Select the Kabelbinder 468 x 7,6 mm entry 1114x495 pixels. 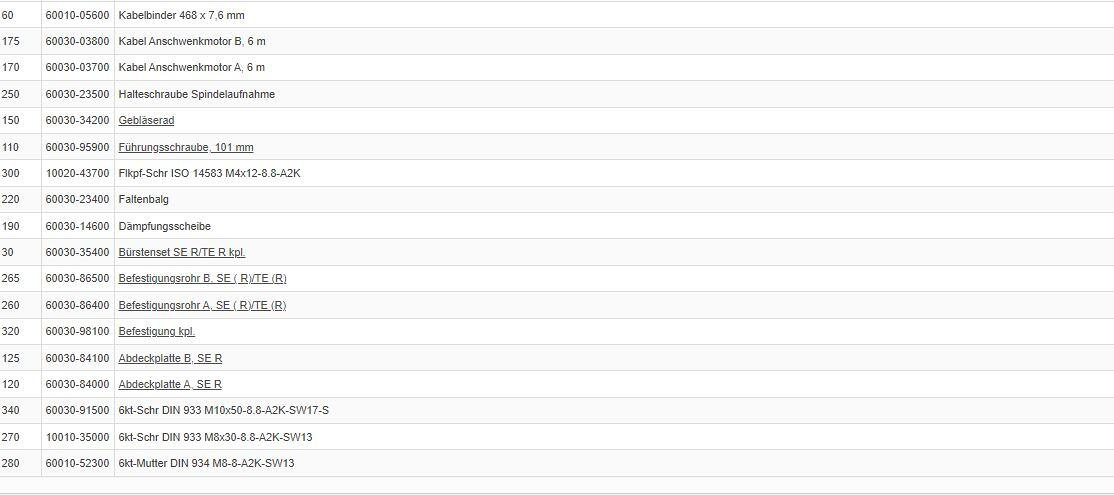[x=181, y=15]
